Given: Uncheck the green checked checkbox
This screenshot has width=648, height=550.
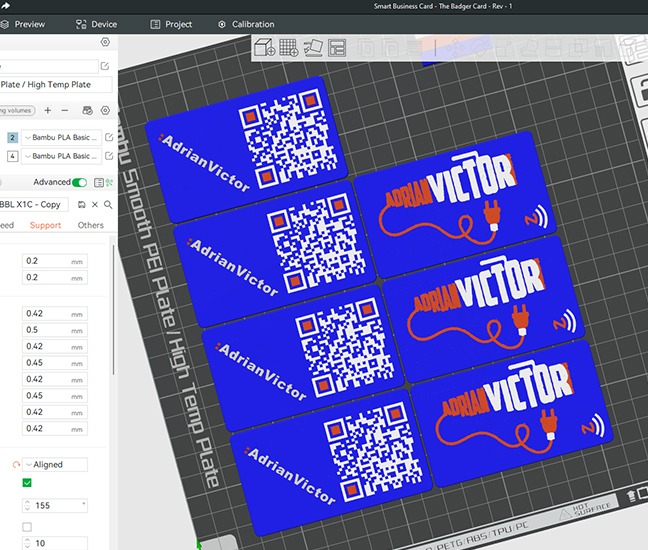Looking at the screenshot, I should (x=27, y=483).
